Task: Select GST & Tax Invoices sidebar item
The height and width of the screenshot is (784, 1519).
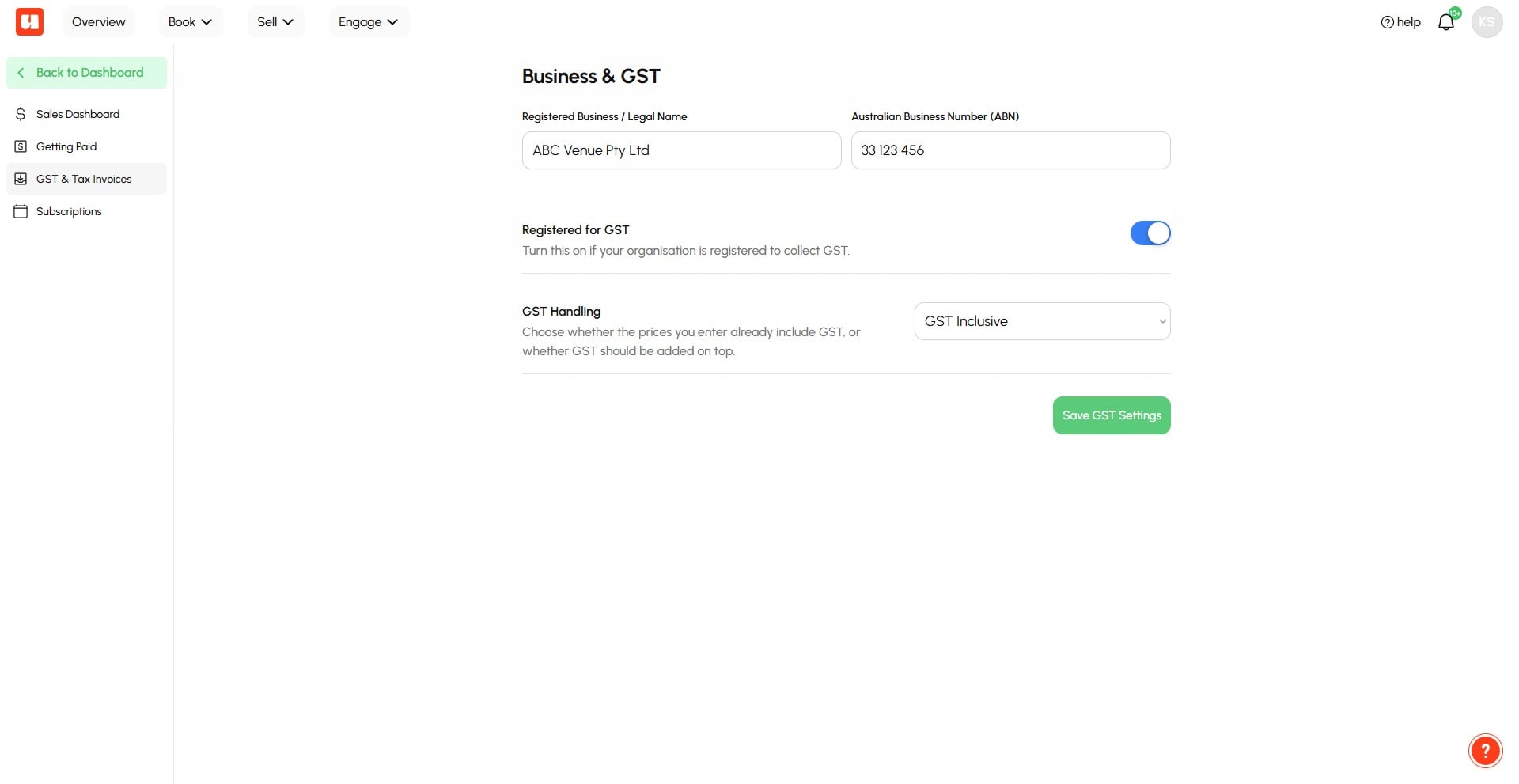Action: pyautogui.click(x=86, y=179)
